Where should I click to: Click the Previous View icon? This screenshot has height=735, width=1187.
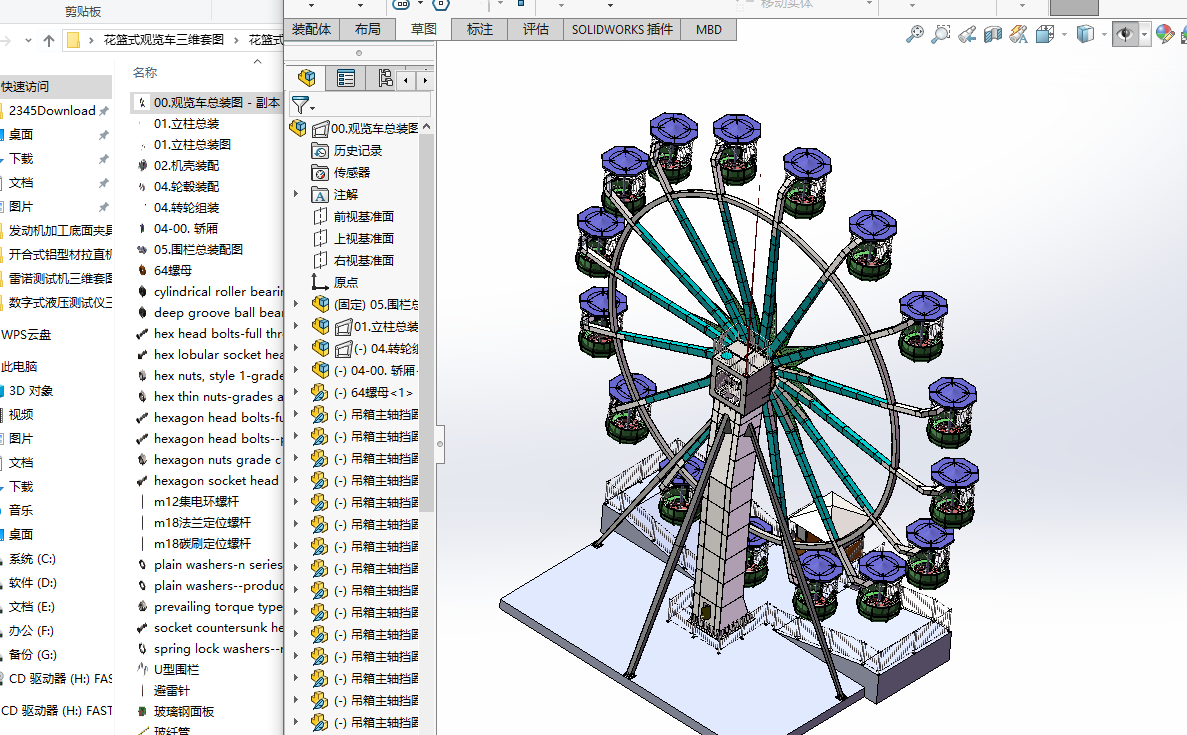point(967,35)
